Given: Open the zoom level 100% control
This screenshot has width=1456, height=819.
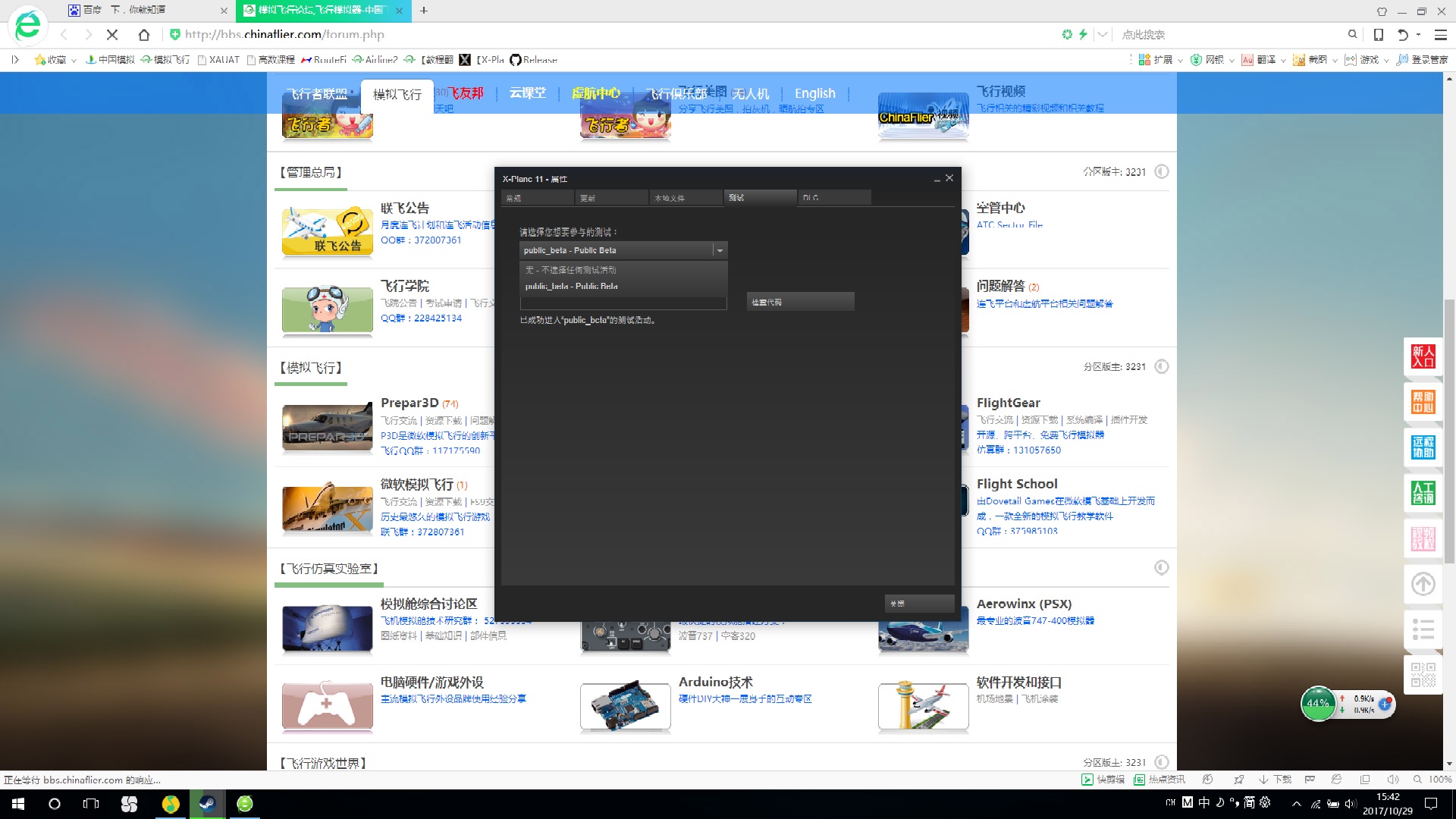Looking at the screenshot, I should tap(1433, 780).
